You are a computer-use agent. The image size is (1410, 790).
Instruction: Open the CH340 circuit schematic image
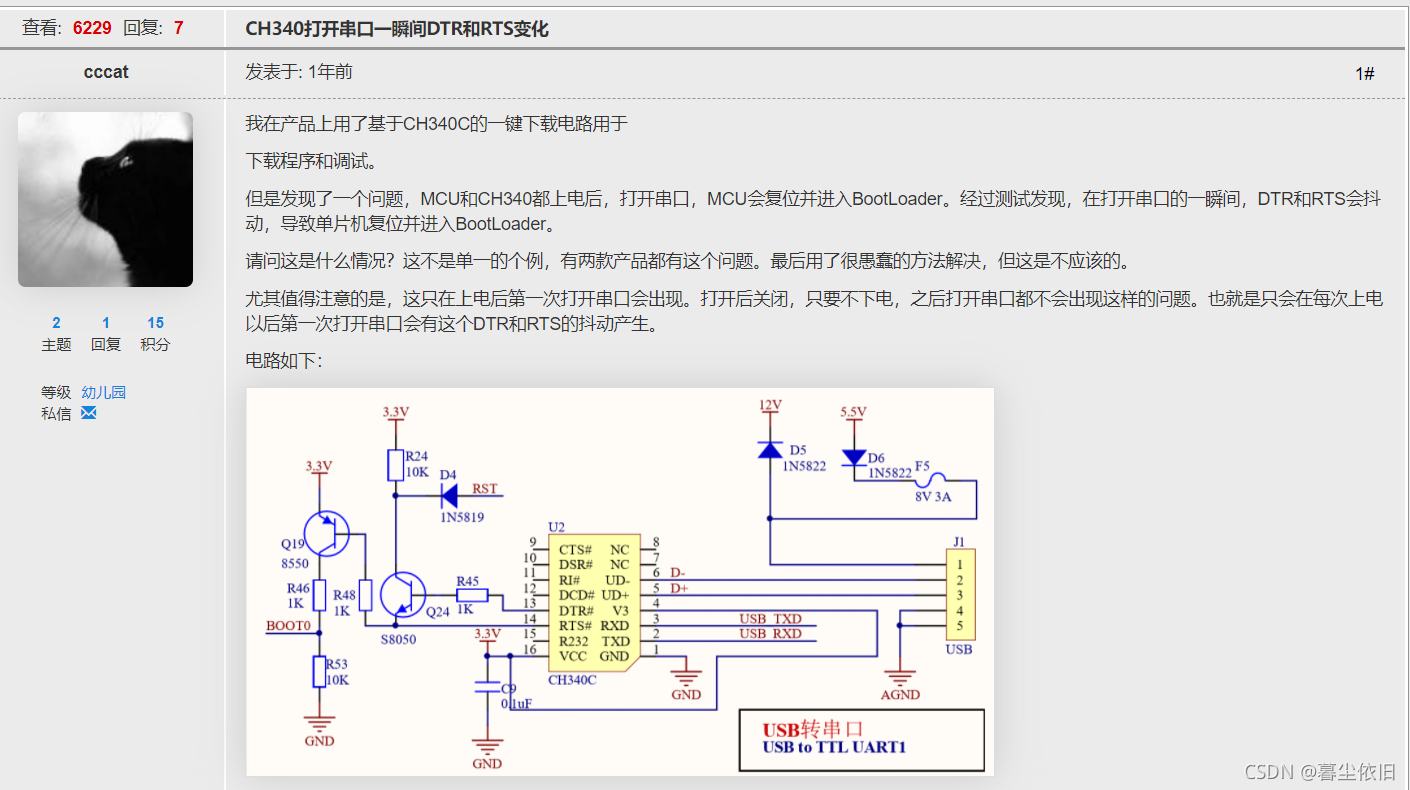(x=620, y=582)
